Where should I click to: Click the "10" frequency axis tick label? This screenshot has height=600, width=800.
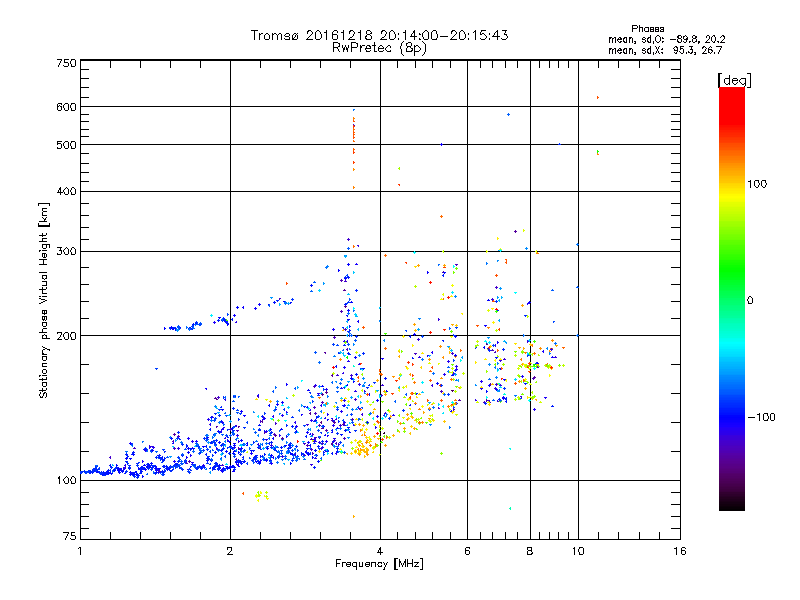[578, 551]
